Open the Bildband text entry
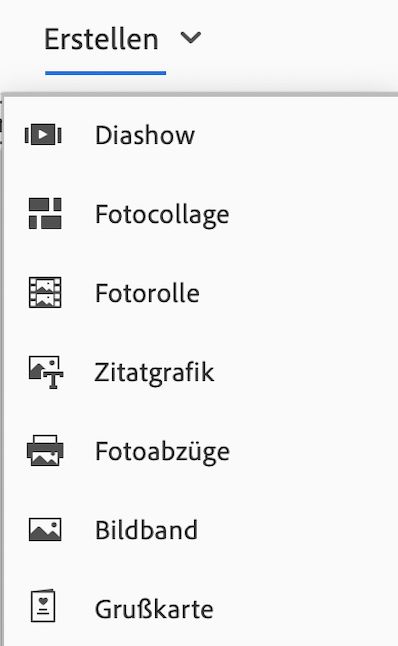Screen dimensions: 398x646 (146, 530)
